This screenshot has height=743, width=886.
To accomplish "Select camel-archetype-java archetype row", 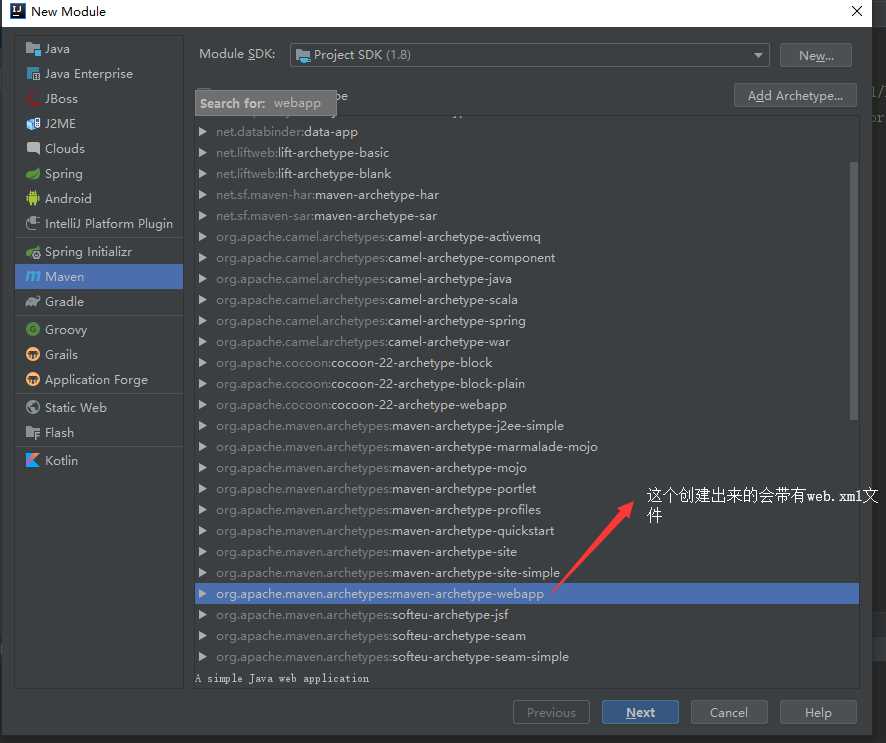I will click(527, 279).
